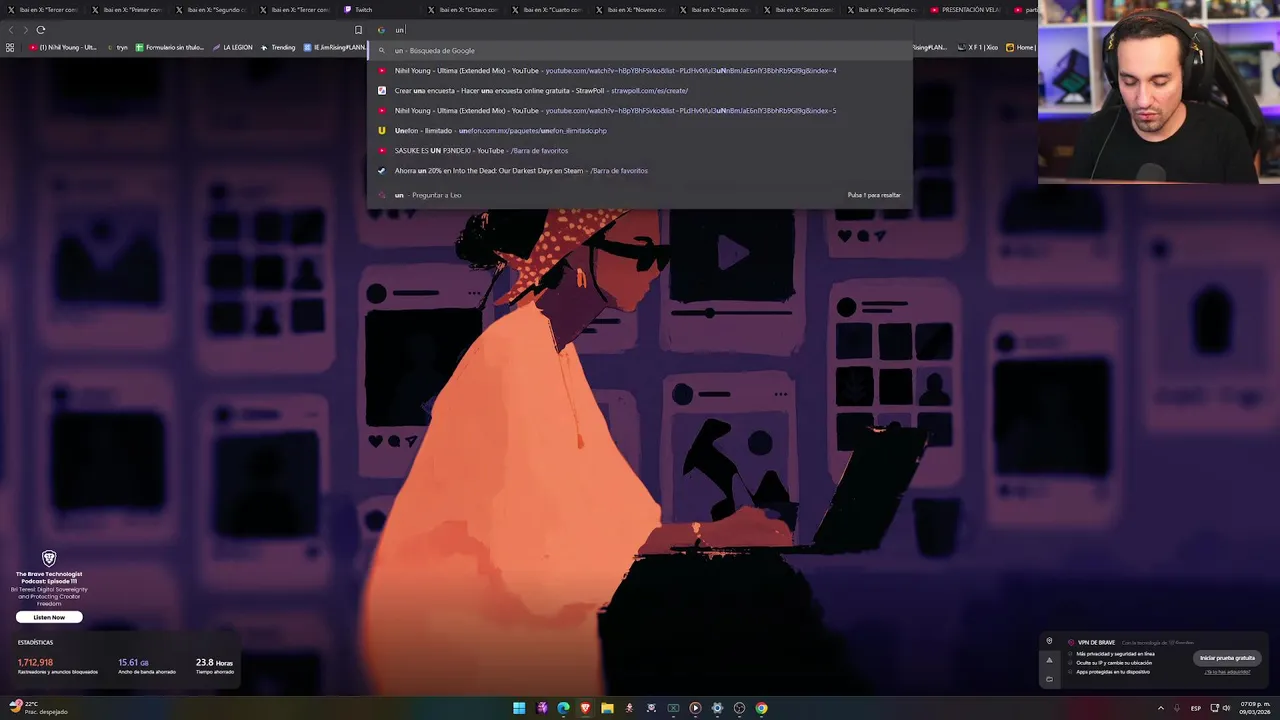Click the "Iniciar prueba gratuita" VPN button
Screen dimensions: 1280x720
[1227, 658]
